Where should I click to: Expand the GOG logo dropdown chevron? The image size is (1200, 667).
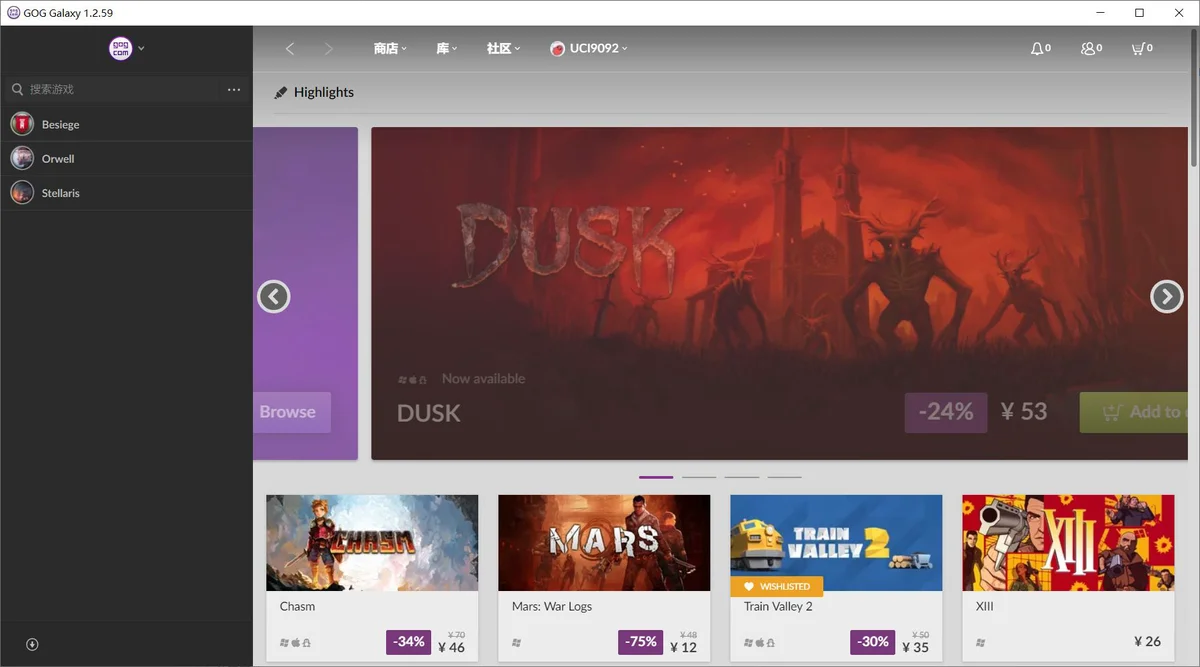[142, 48]
